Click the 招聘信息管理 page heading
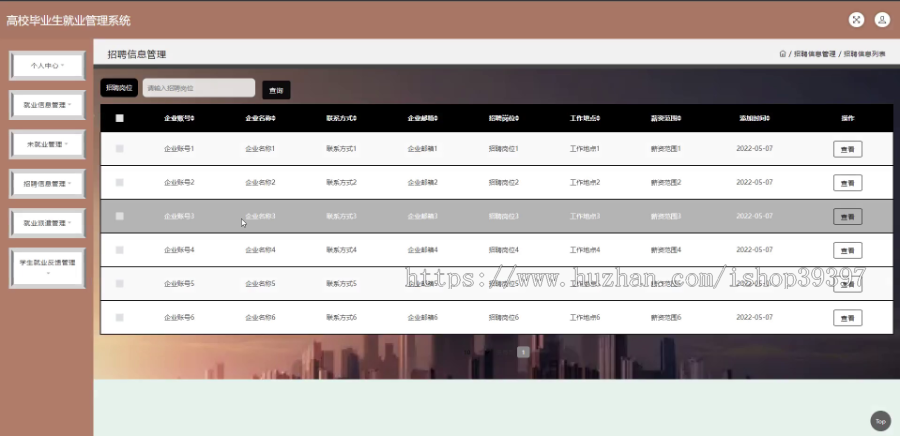This screenshot has height=436, width=900. tap(137, 54)
